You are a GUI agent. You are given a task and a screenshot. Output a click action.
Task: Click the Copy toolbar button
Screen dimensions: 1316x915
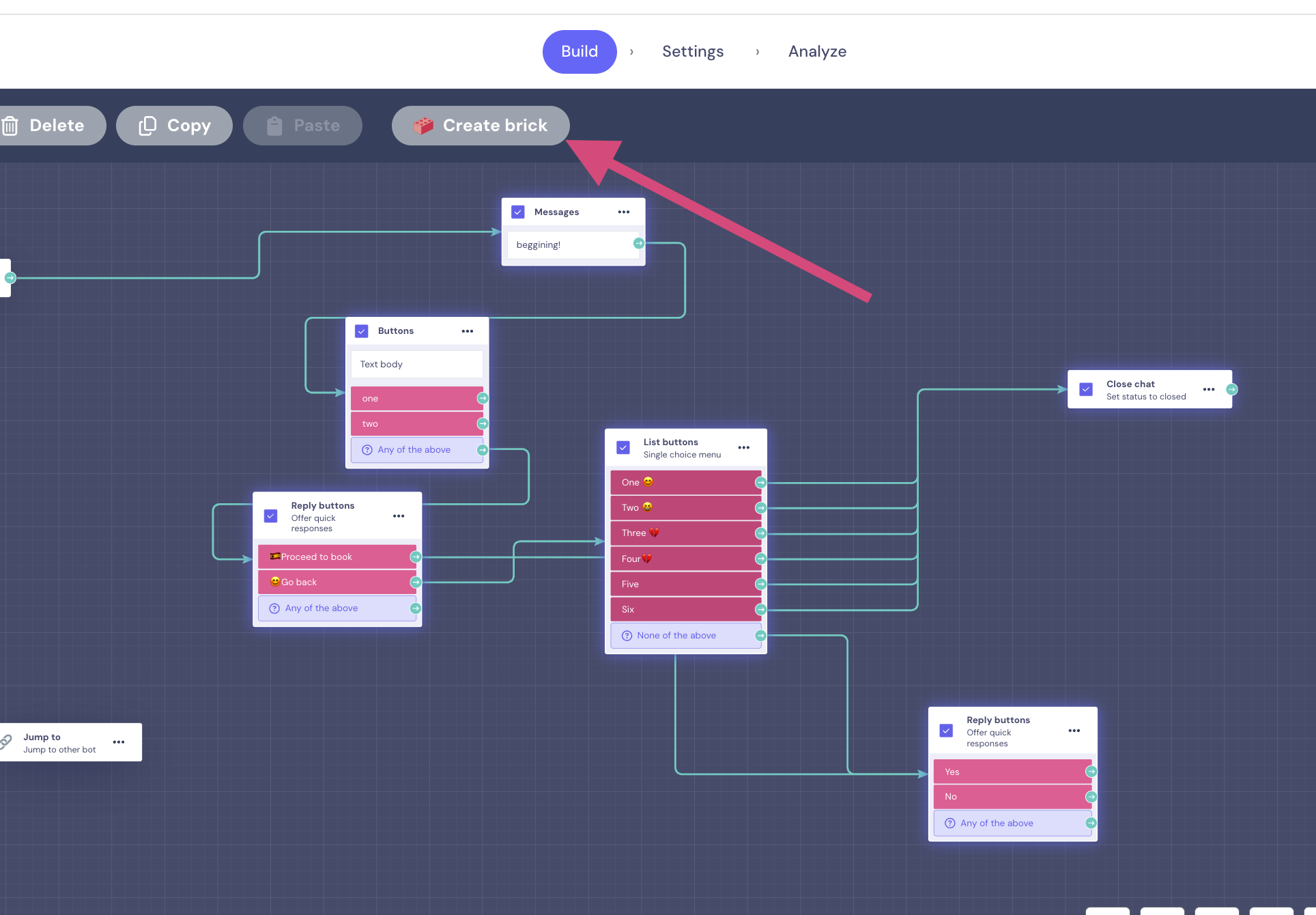174,126
